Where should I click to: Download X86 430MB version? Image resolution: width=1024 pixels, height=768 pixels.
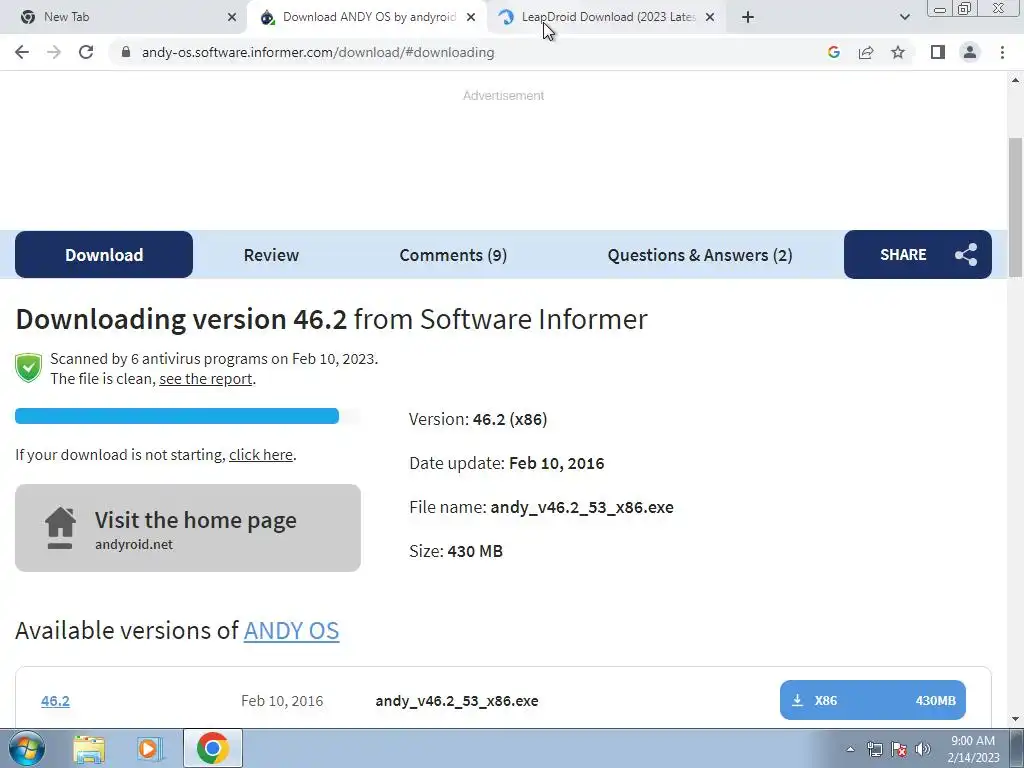tap(872, 700)
